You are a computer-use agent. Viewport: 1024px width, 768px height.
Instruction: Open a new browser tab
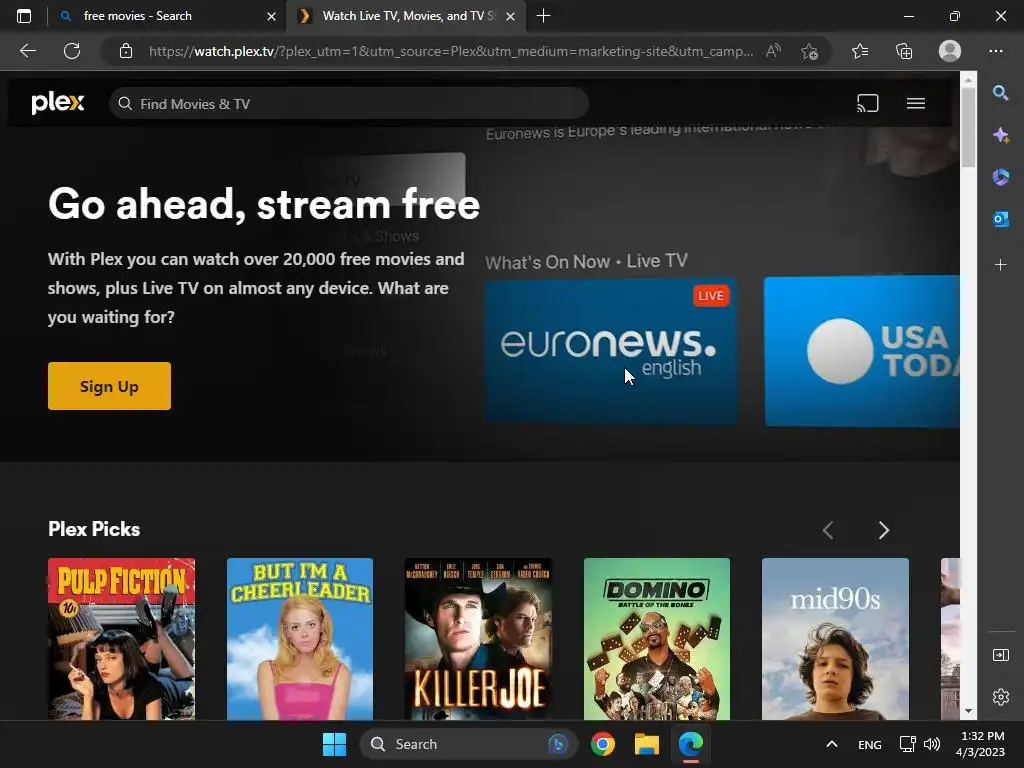click(x=543, y=16)
